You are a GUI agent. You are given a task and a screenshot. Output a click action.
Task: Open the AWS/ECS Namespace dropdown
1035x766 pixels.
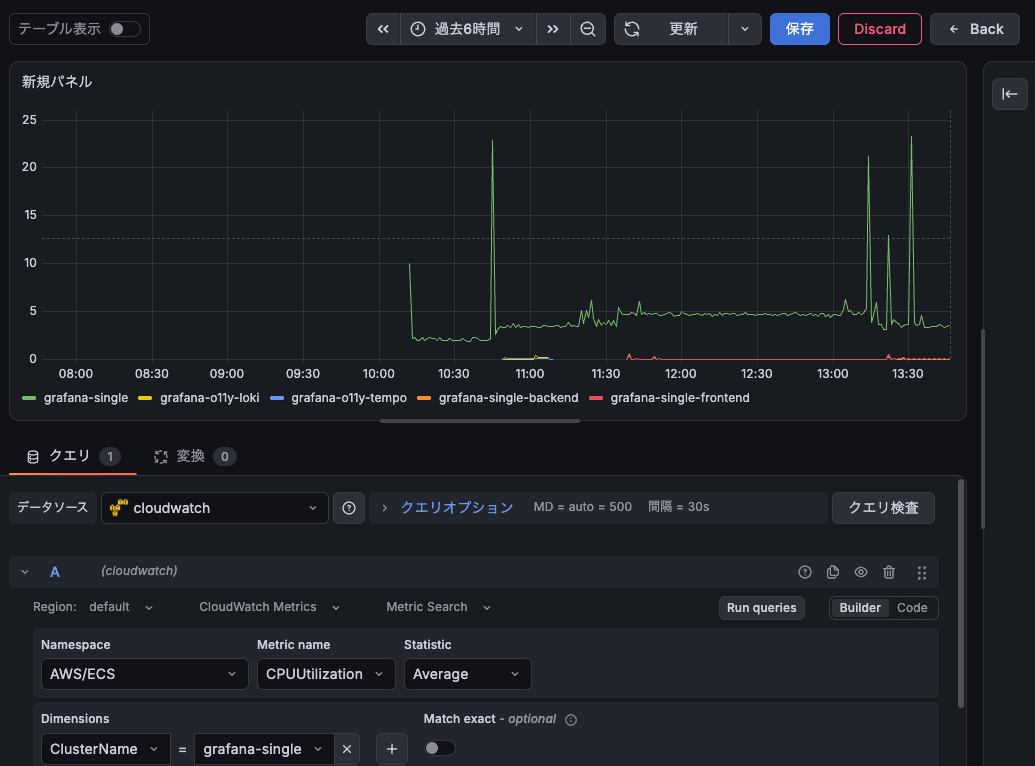[145, 674]
